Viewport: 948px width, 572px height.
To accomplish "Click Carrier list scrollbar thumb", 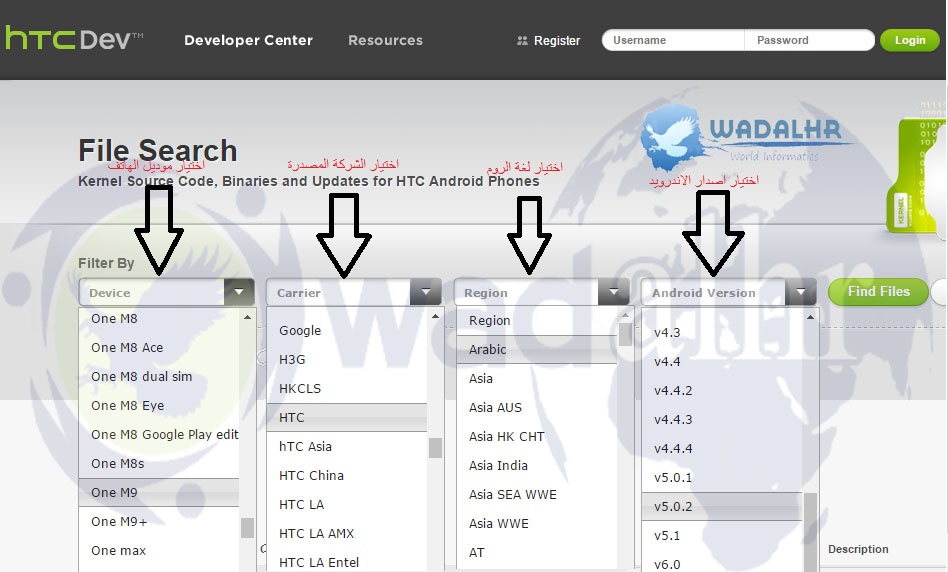I will pos(435,448).
